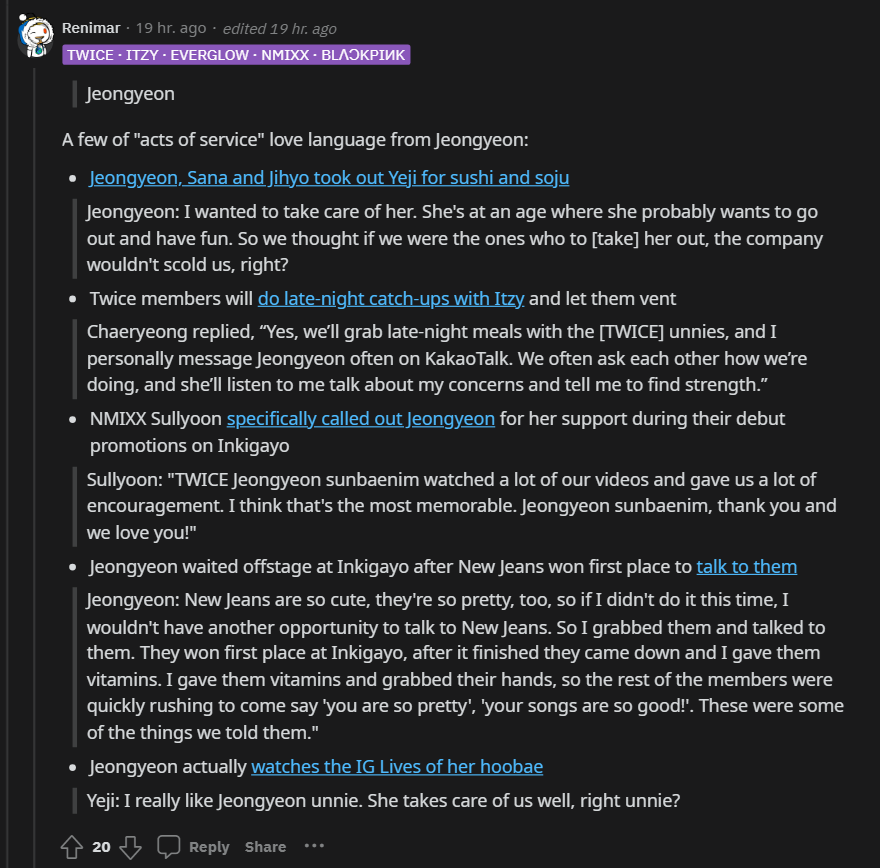
Task: Collapse the comment thread via the vertical line
Action: point(34,450)
